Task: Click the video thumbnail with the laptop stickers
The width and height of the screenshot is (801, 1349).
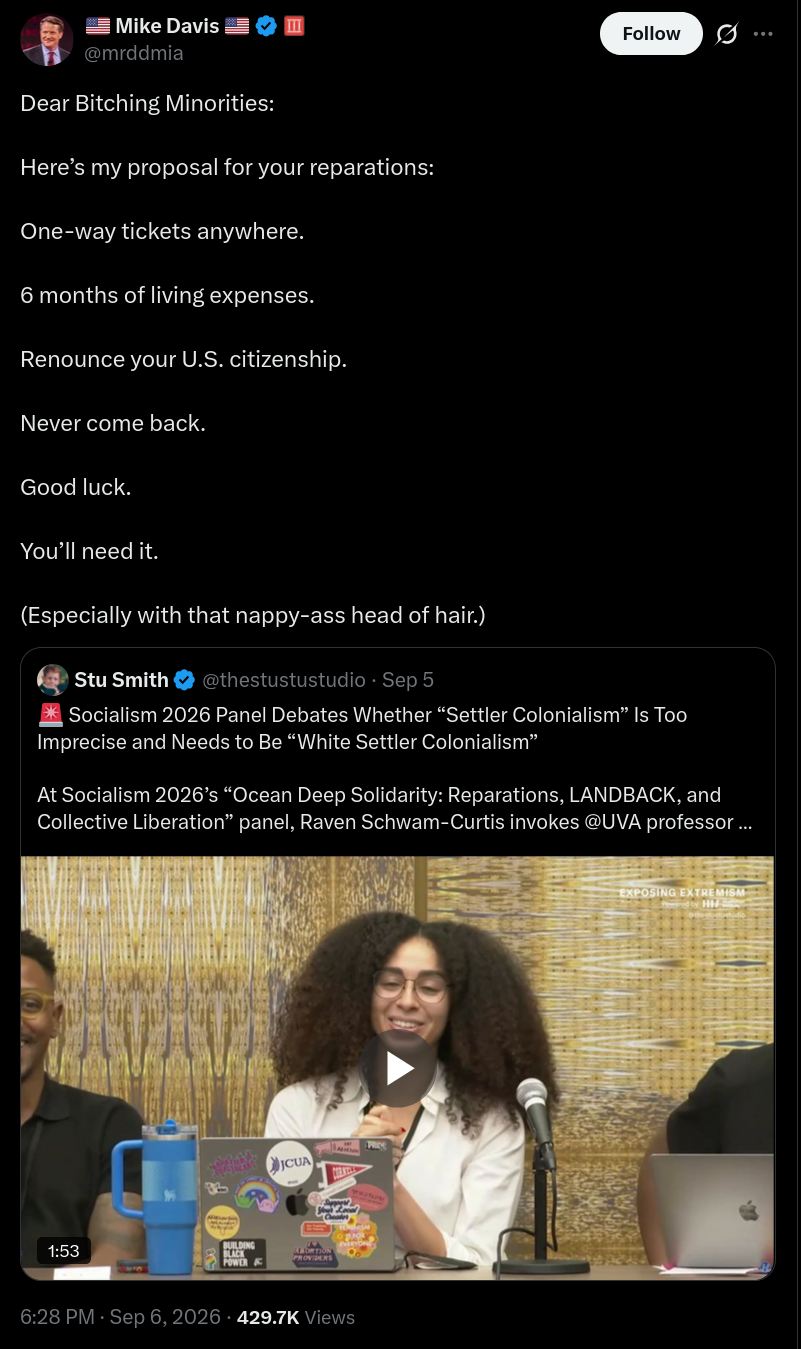Action: point(398,1068)
